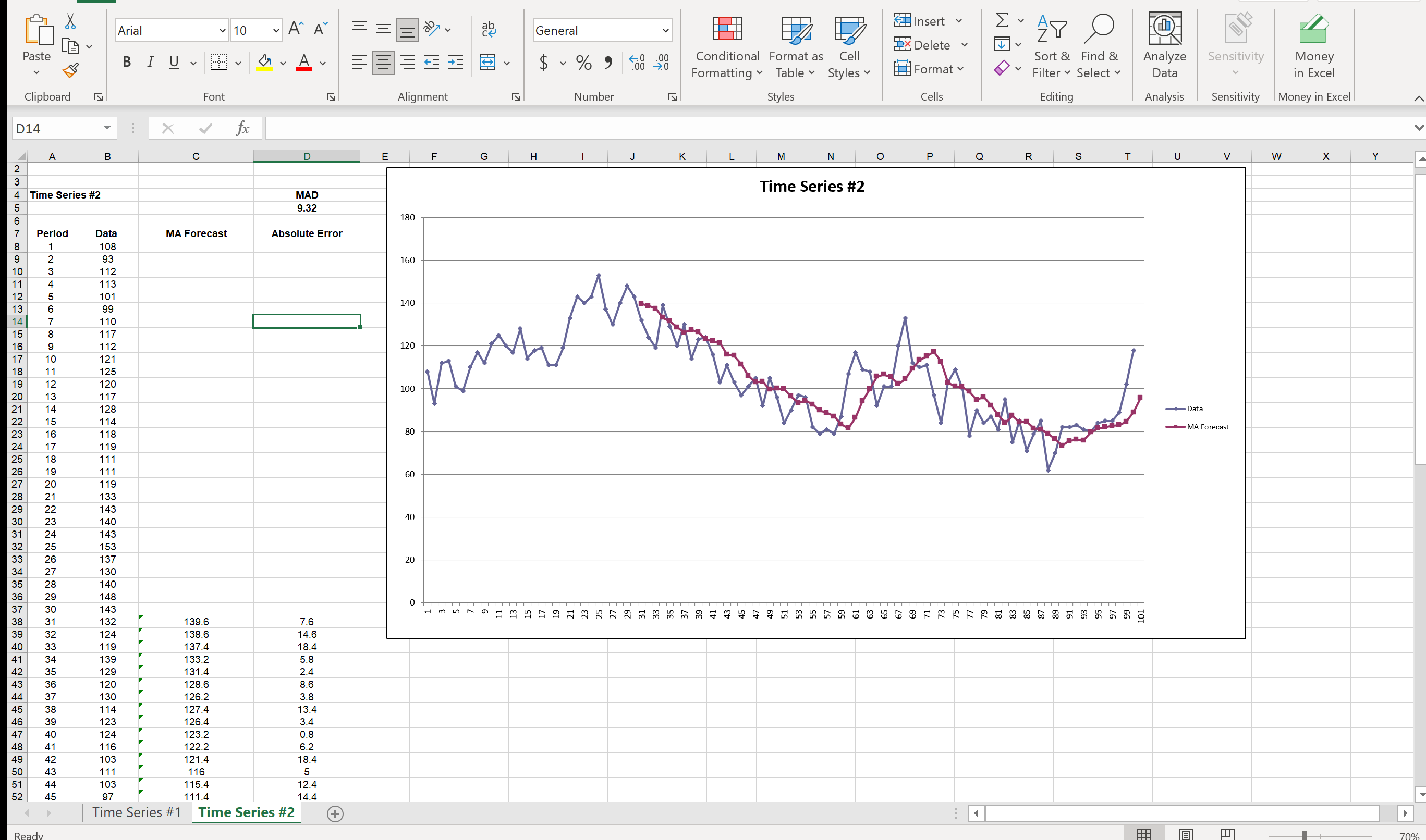Image resolution: width=1426 pixels, height=840 pixels.
Task: Toggle Bold formatting
Action: tap(126, 62)
